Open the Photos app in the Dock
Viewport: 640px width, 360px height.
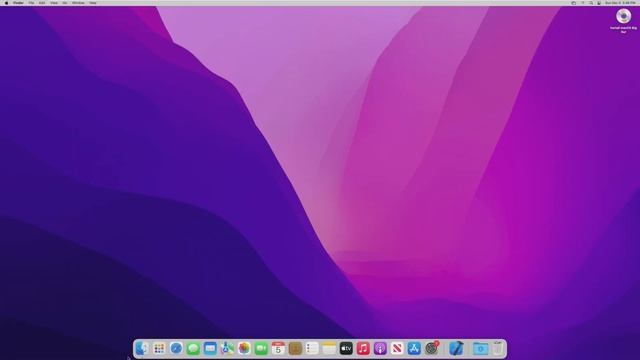[x=244, y=349]
